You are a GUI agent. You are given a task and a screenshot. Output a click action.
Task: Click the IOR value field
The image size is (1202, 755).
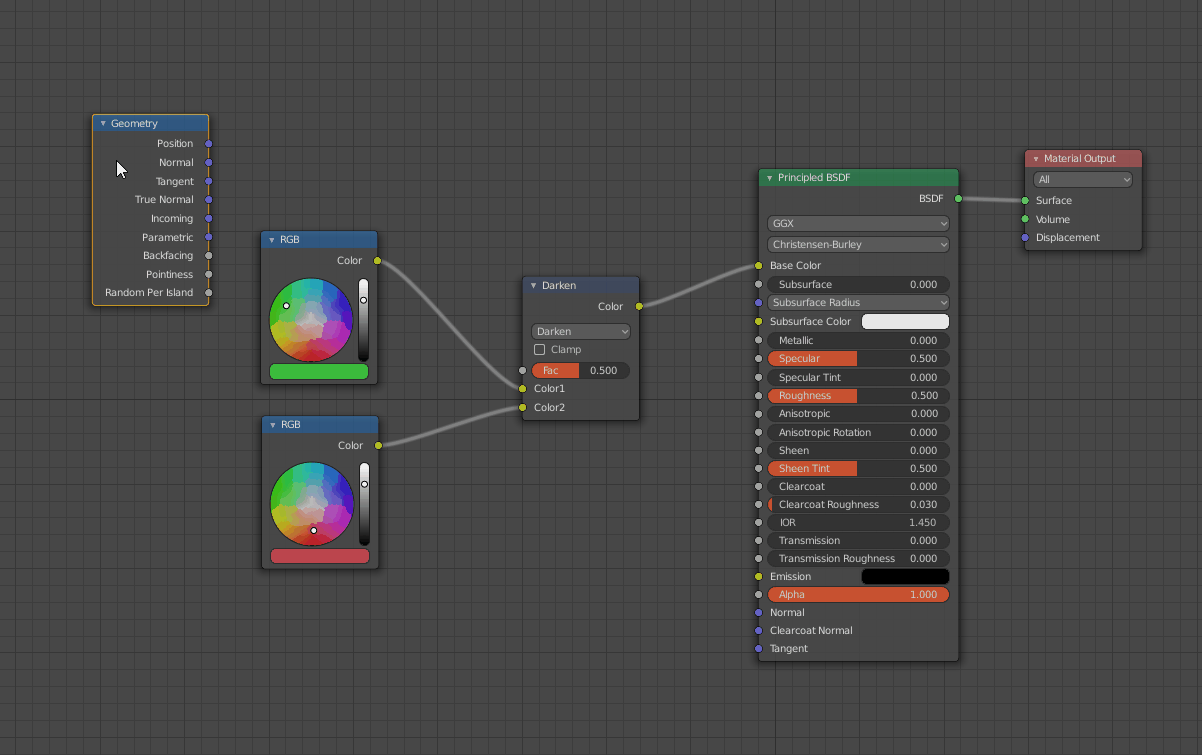tap(858, 523)
